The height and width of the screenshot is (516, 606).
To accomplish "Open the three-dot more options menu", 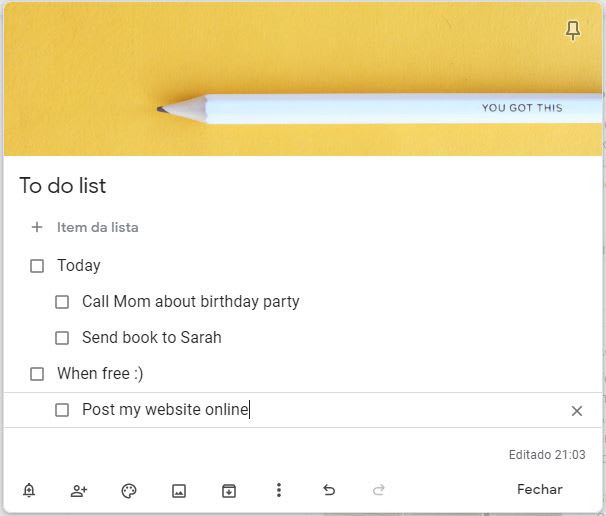I will (279, 490).
